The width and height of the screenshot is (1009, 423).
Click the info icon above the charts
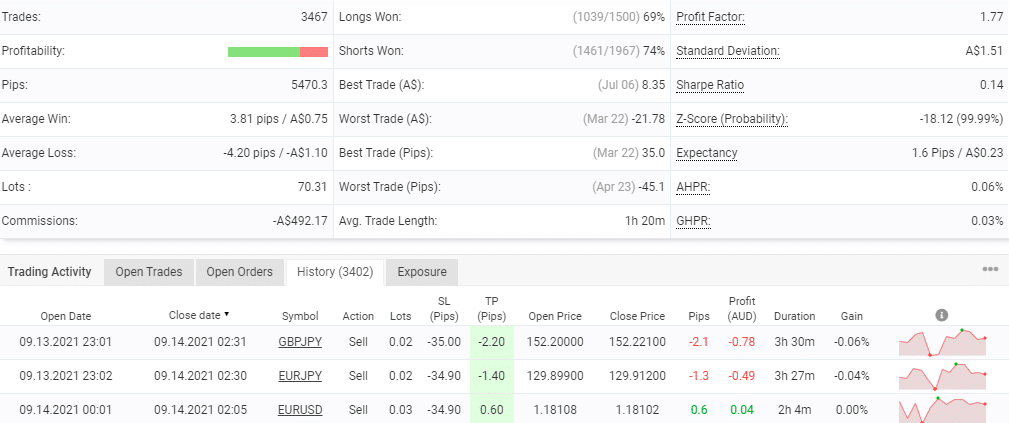tap(941, 315)
